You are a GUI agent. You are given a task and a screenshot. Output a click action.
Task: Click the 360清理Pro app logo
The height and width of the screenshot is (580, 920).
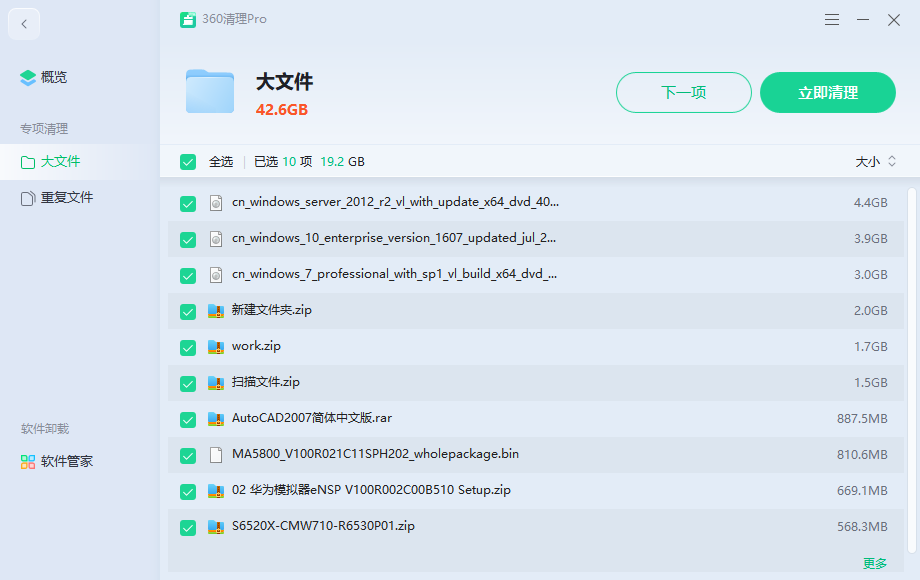187,20
